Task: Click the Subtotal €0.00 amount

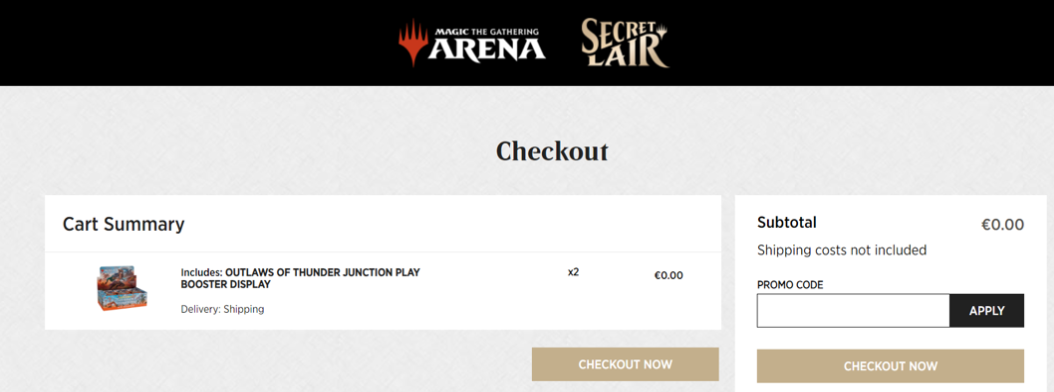Action: [x=1002, y=225]
